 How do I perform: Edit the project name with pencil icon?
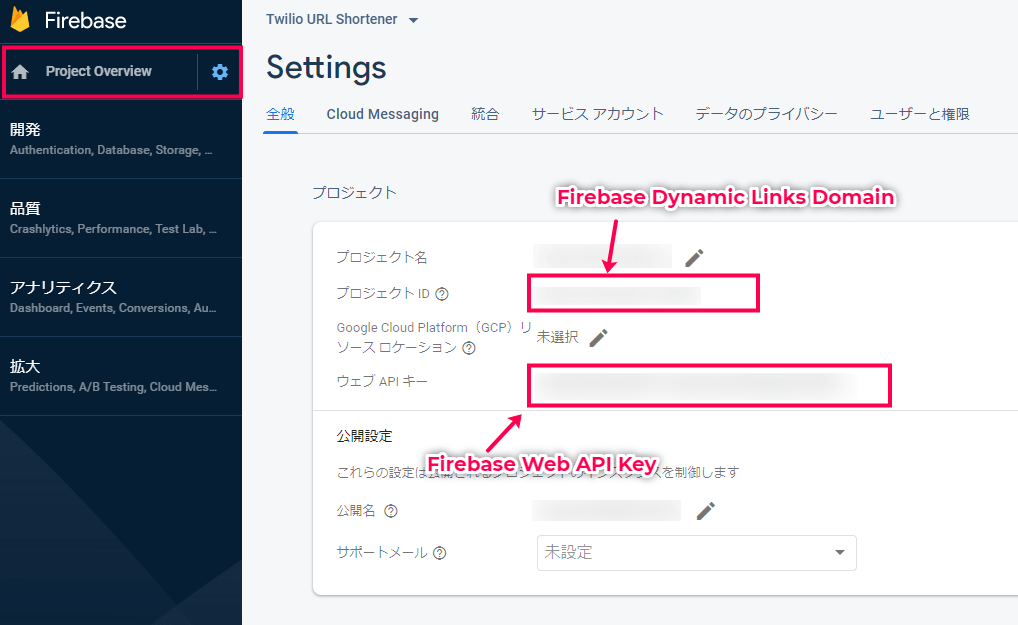694,258
